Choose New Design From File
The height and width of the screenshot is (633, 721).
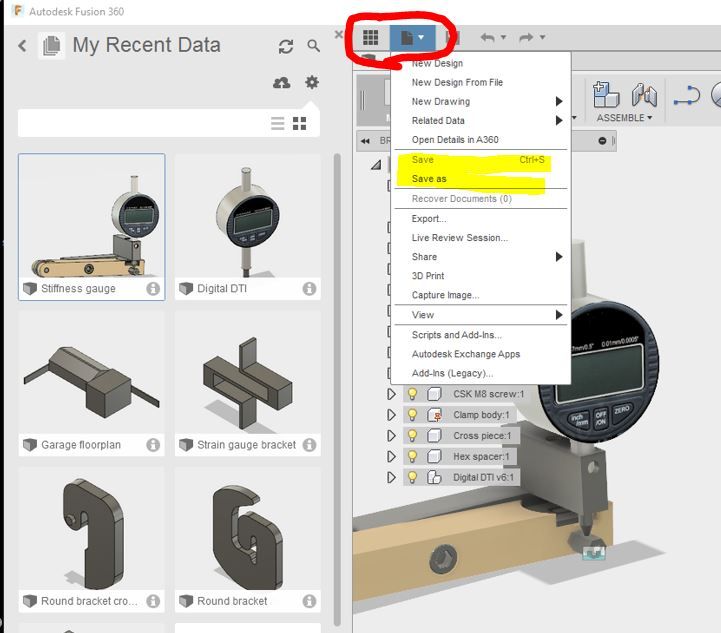click(481, 82)
